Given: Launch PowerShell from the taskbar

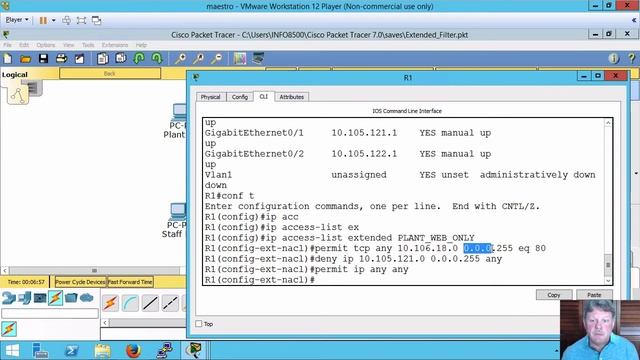Looking at the screenshot, I should [71, 351].
